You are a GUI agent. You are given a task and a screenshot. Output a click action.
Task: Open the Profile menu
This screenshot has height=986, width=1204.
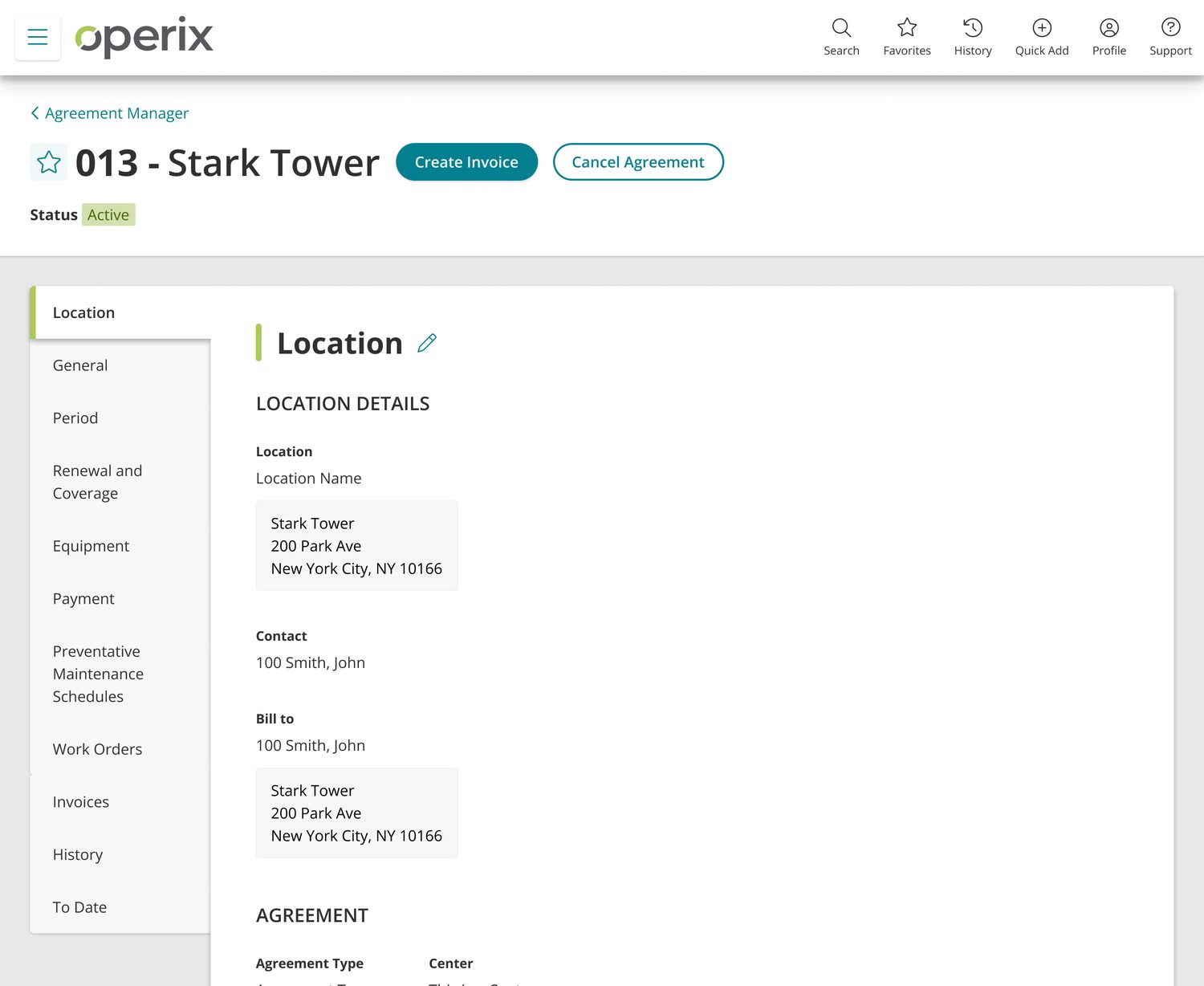point(1109,37)
